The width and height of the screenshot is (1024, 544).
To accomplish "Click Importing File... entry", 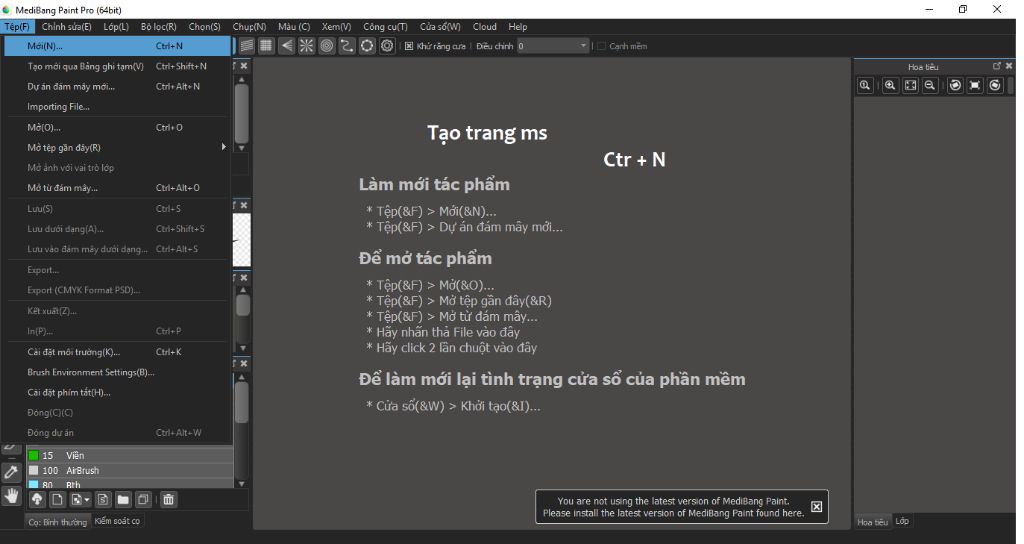I will [118, 106].
